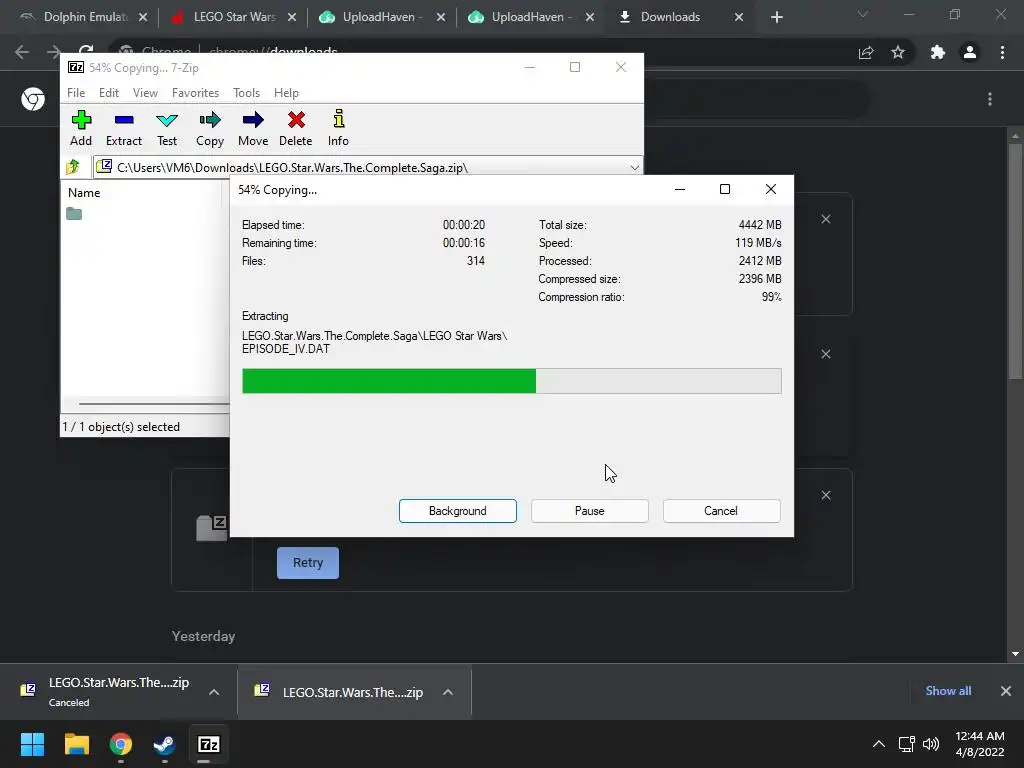The image size is (1024, 768).
Task: Send extraction to Background
Action: pyautogui.click(x=458, y=511)
